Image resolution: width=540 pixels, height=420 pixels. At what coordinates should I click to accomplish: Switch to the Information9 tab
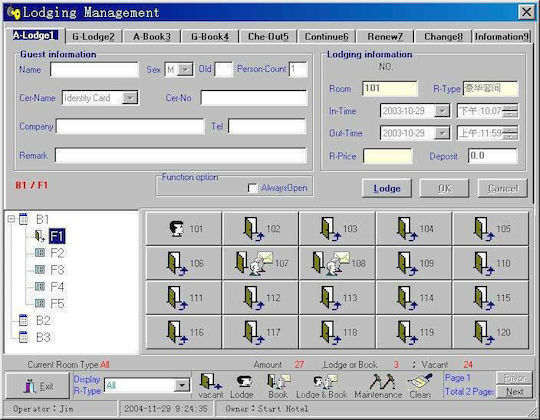(x=501, y=37)
